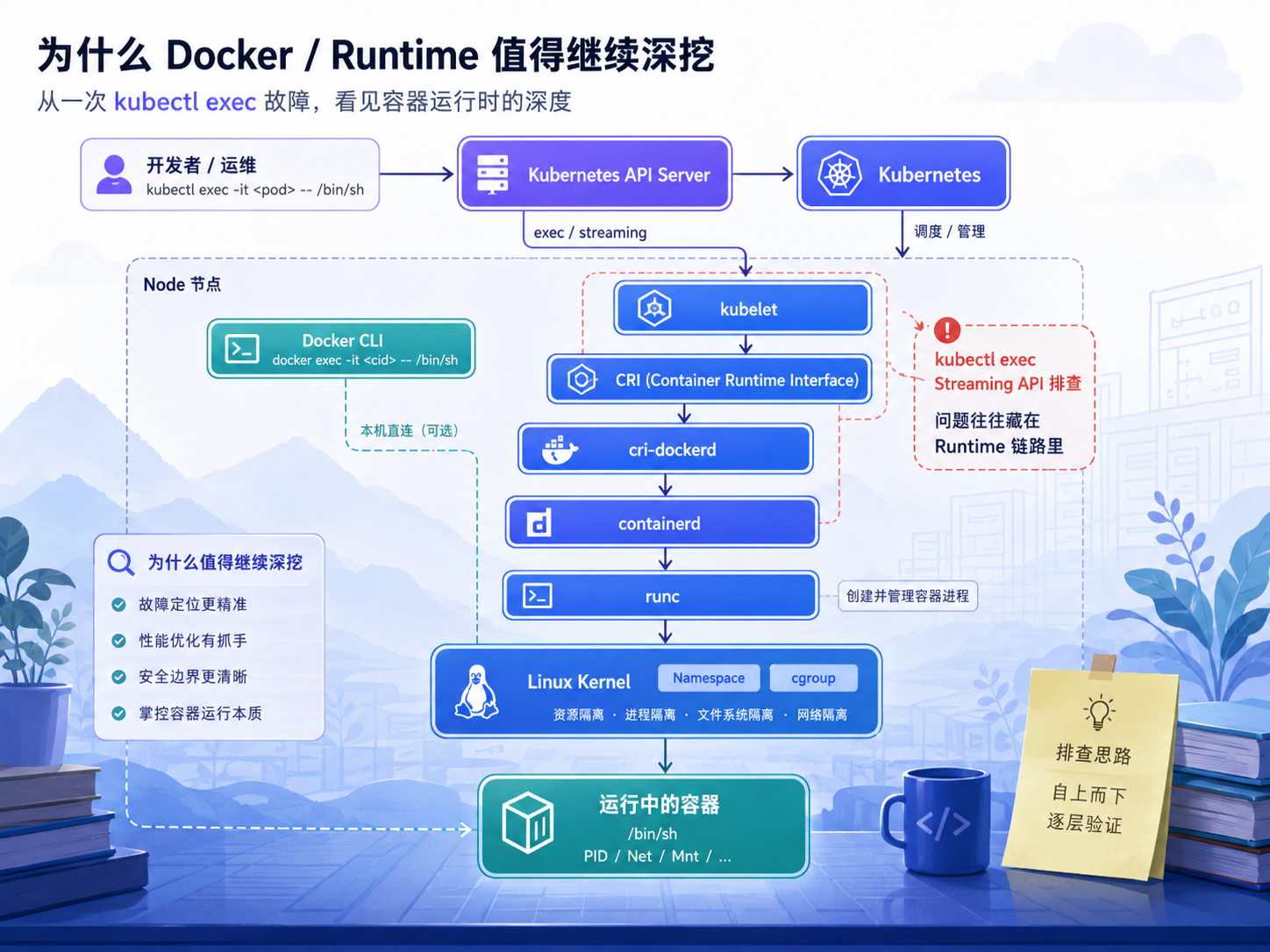The image size is (1270, 952).
Task: Click the 网络隔离 text in Linux Kernel
Action: coord(823,715)
